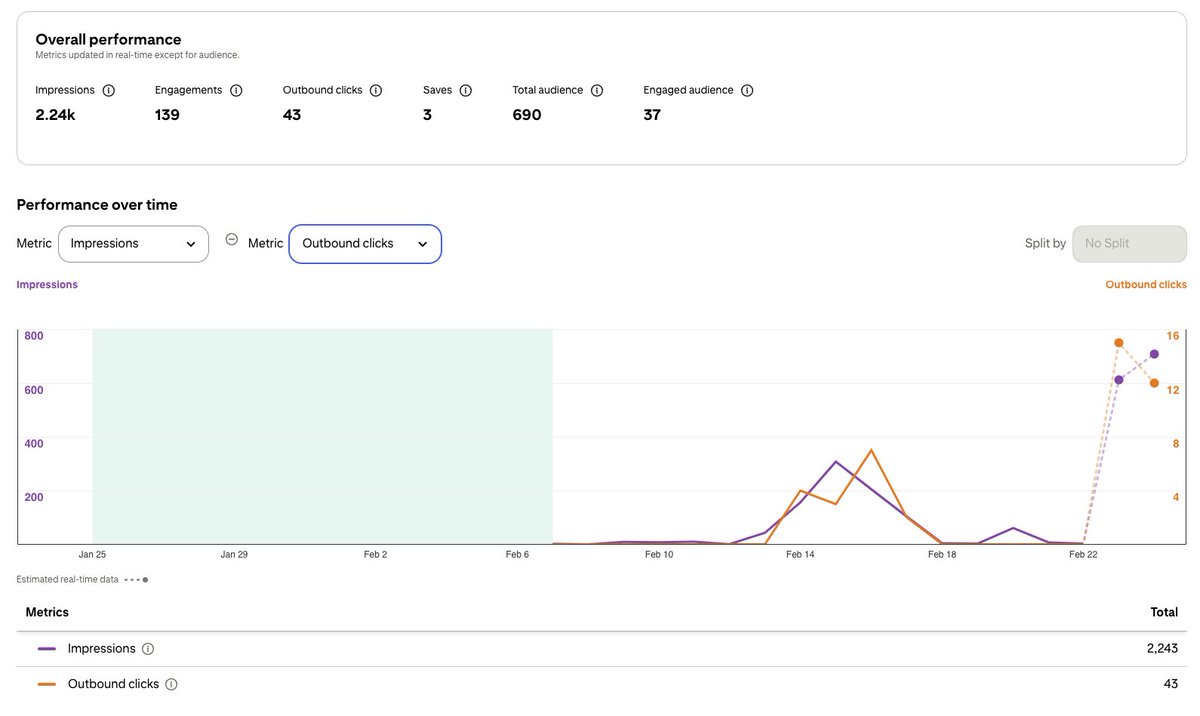This screenshot has width=1200, height=716.
Task: Click the Engaged audience info icon
Action: [x=747, y=90]
